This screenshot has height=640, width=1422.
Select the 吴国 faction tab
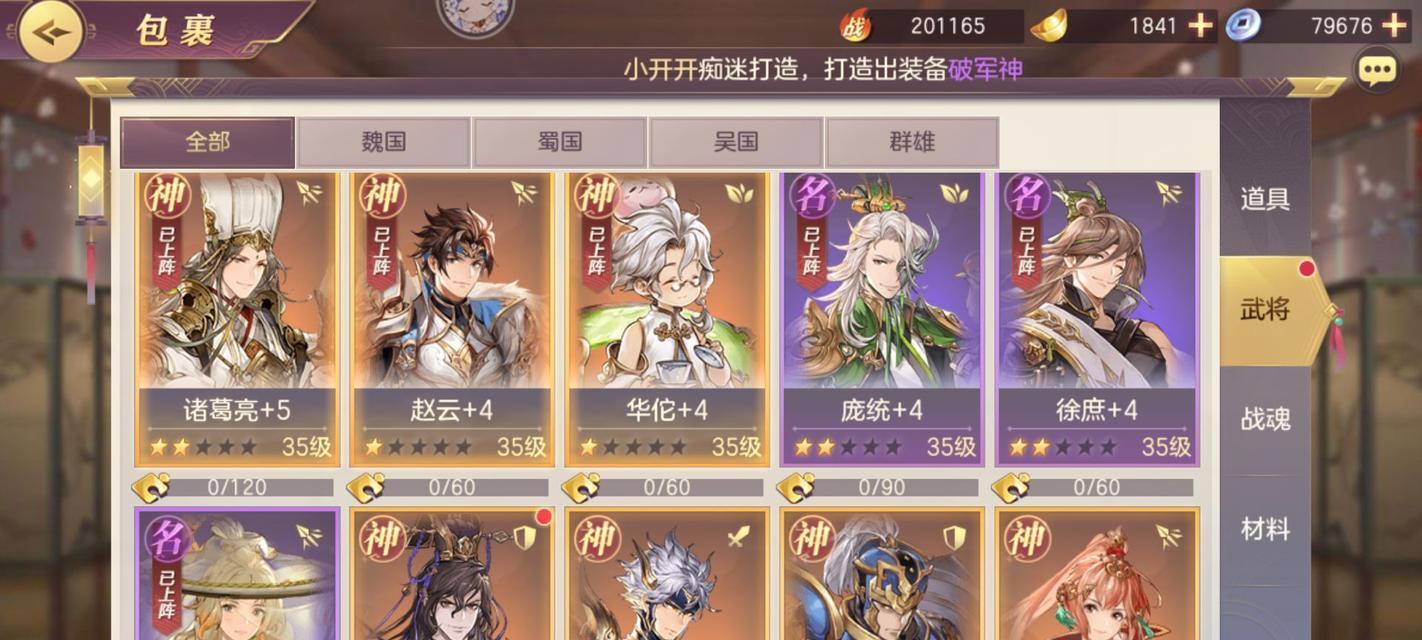pos(736,142)
